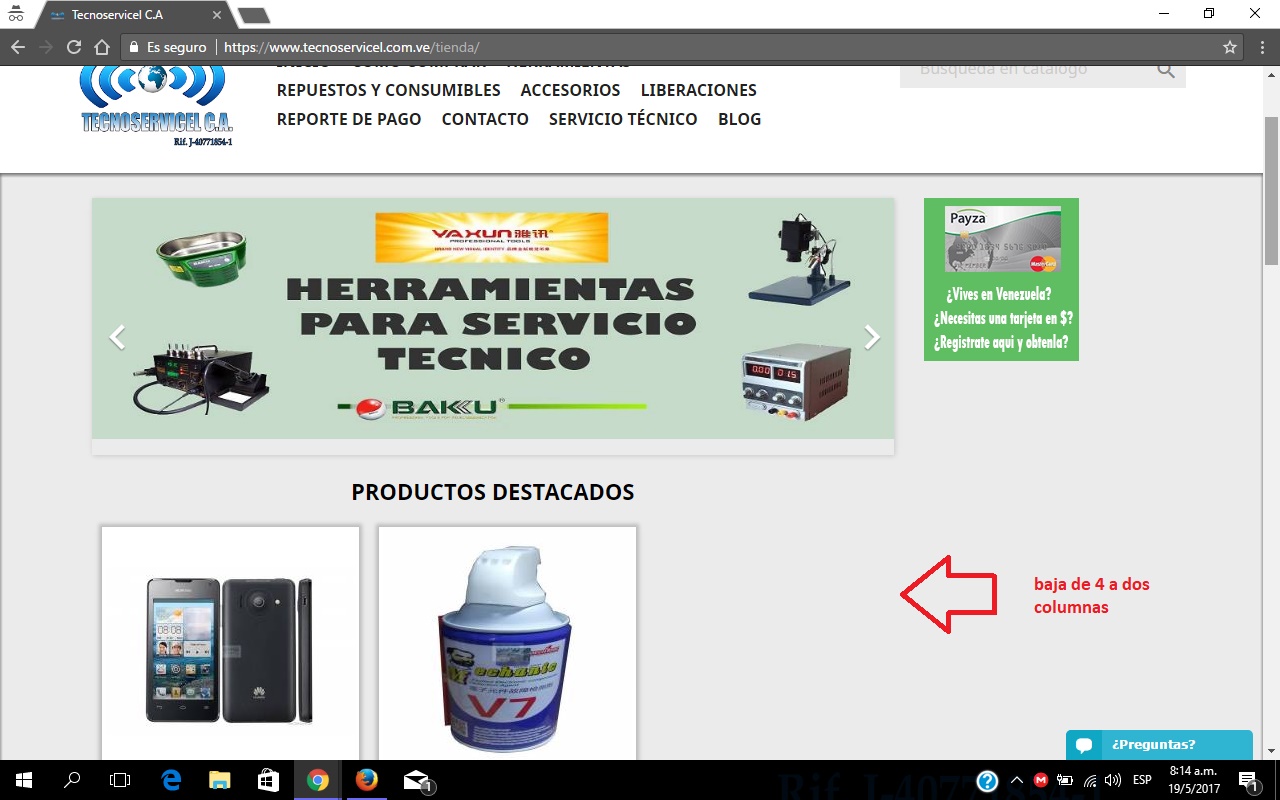The image size is (1280, 800).
Task: Open the ¿Preguntas? chat button
Action: click(1159, 745)
